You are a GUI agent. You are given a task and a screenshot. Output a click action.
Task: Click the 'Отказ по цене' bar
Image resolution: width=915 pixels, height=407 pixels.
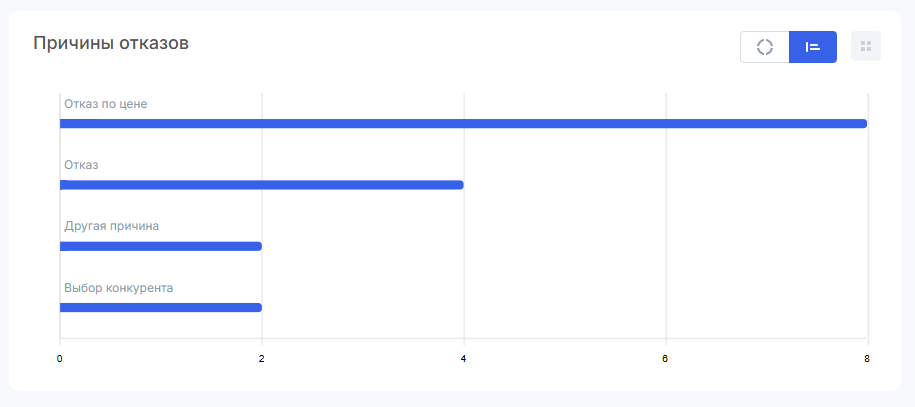click(x=463, y=124)
